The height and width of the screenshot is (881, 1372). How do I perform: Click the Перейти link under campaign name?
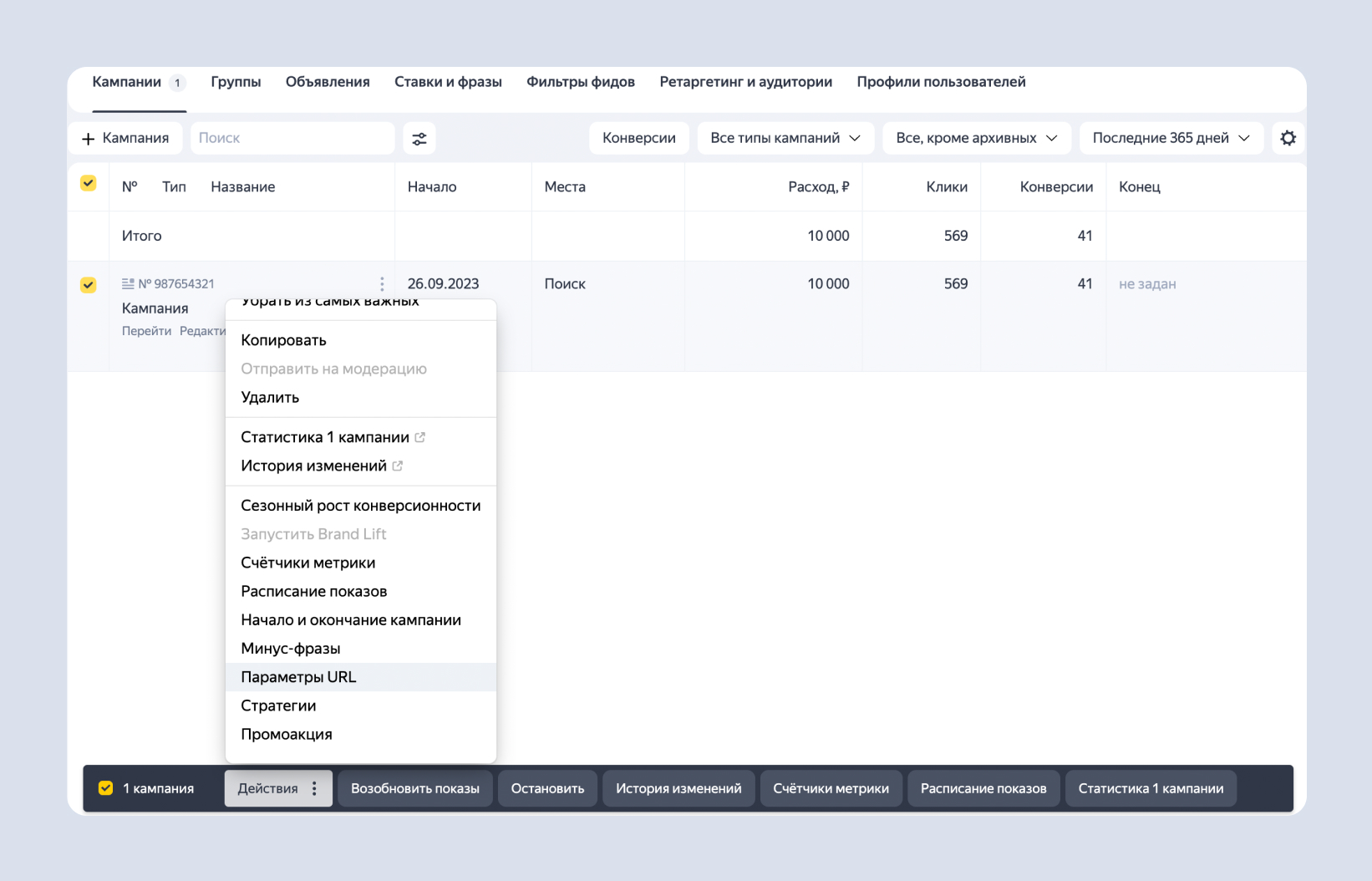pos(146,331)
